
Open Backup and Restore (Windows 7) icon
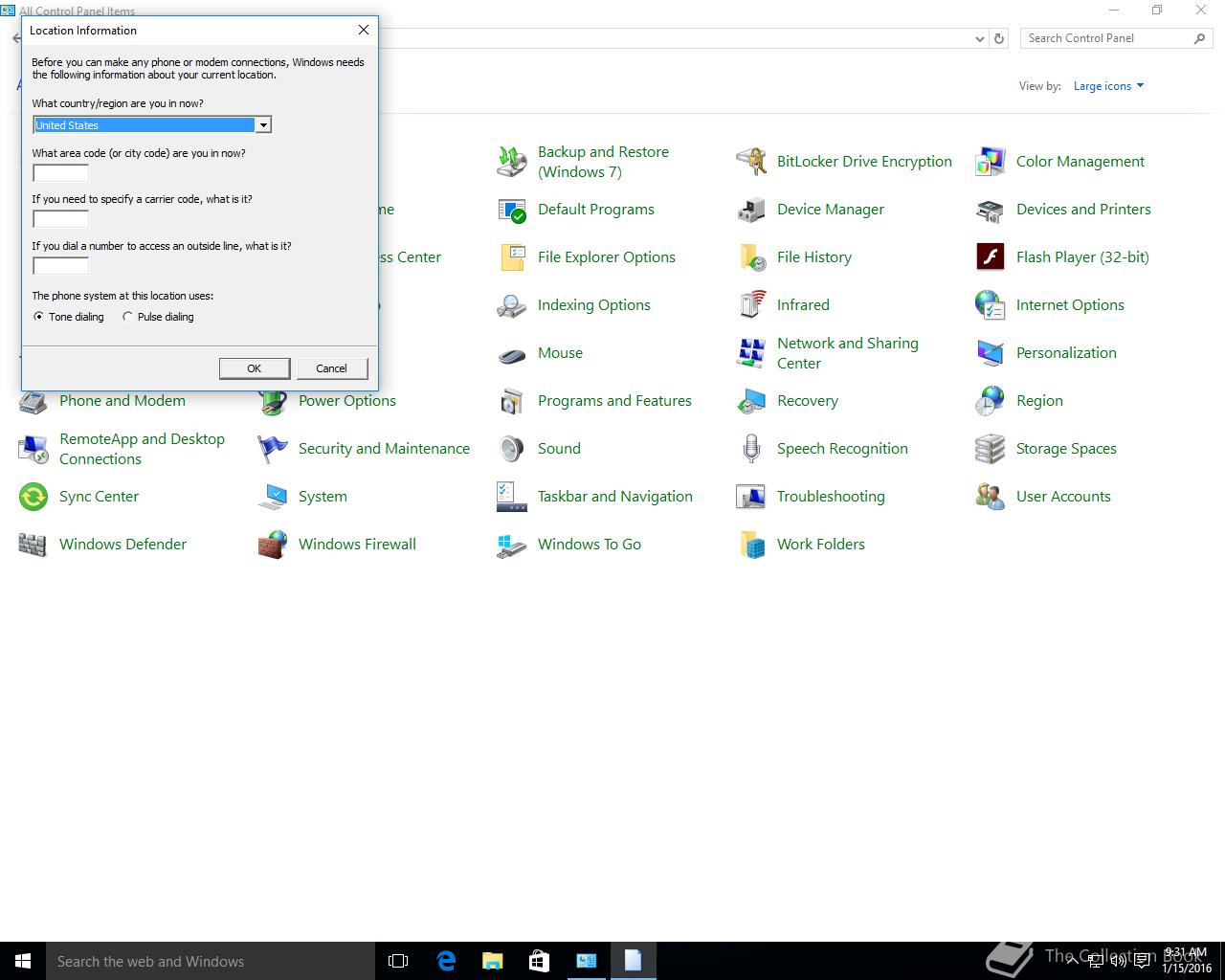tap(512, 162)
